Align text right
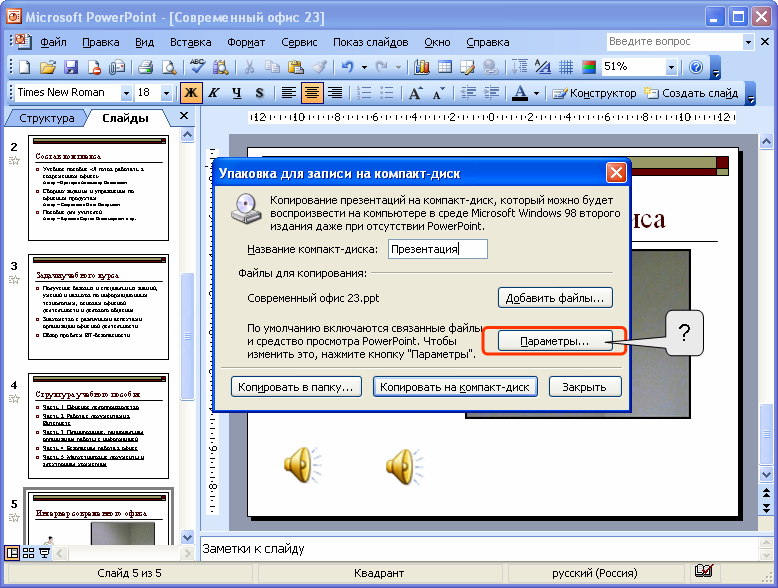The image size is (778, 588). (x=335, y=93)
